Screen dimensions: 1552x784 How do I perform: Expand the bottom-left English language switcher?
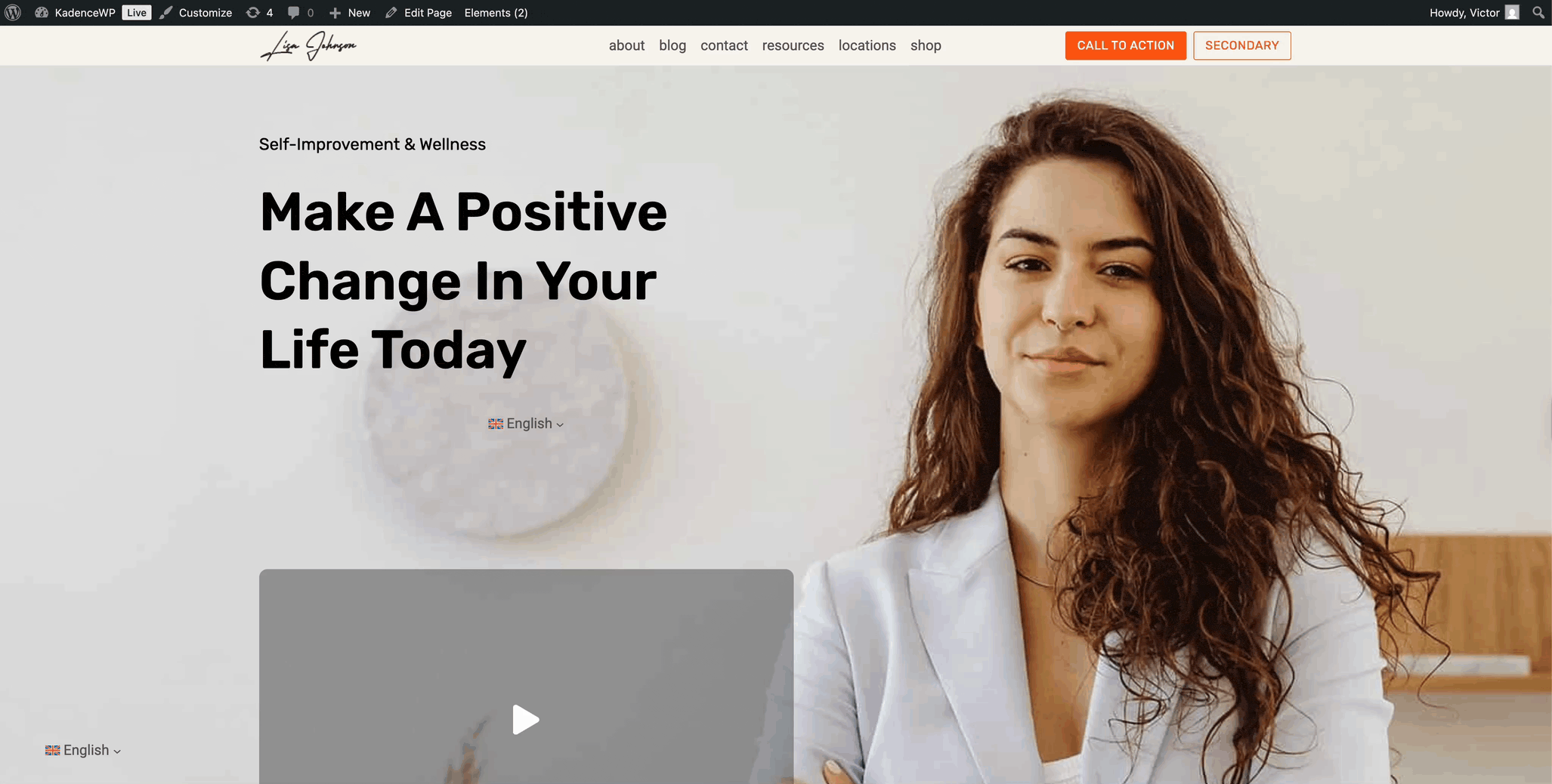point(83,750)
